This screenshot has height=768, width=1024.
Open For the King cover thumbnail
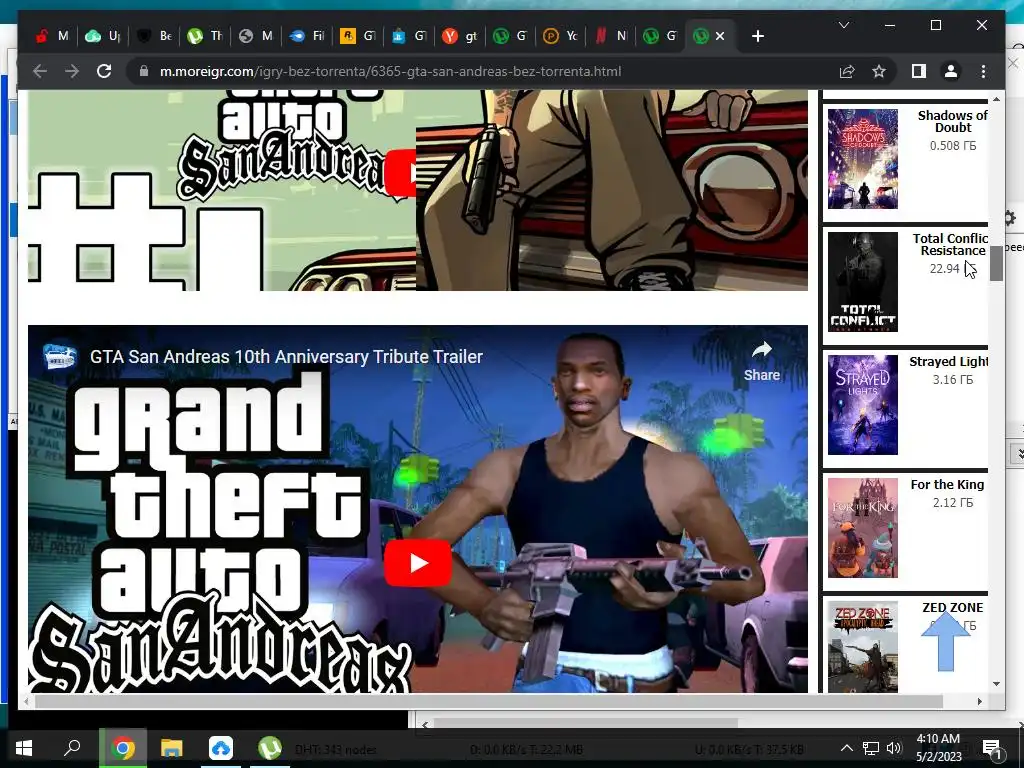(863, 528)
